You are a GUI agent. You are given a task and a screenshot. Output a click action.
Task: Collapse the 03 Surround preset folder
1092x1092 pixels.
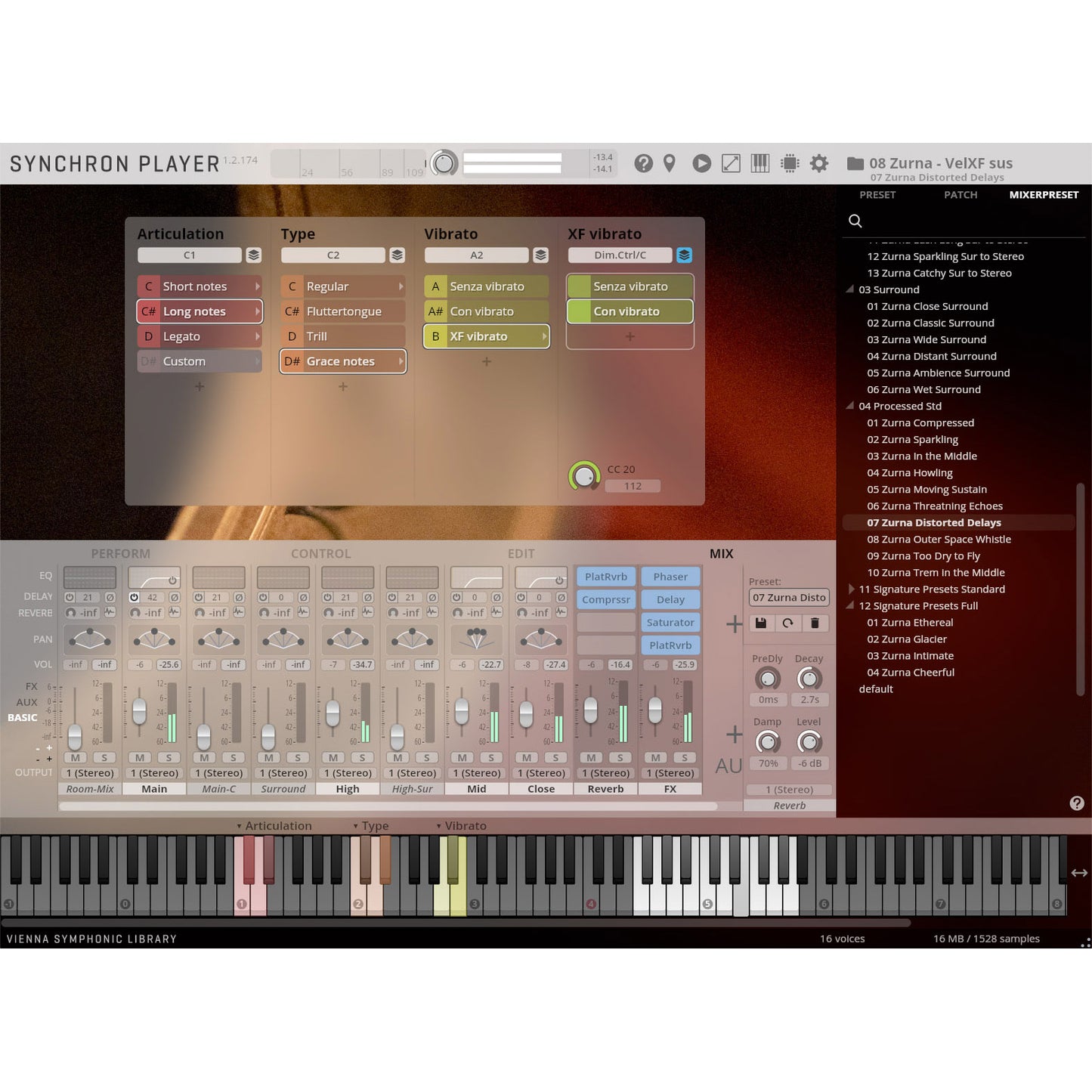pyautogui.click(x=850, y=289)
